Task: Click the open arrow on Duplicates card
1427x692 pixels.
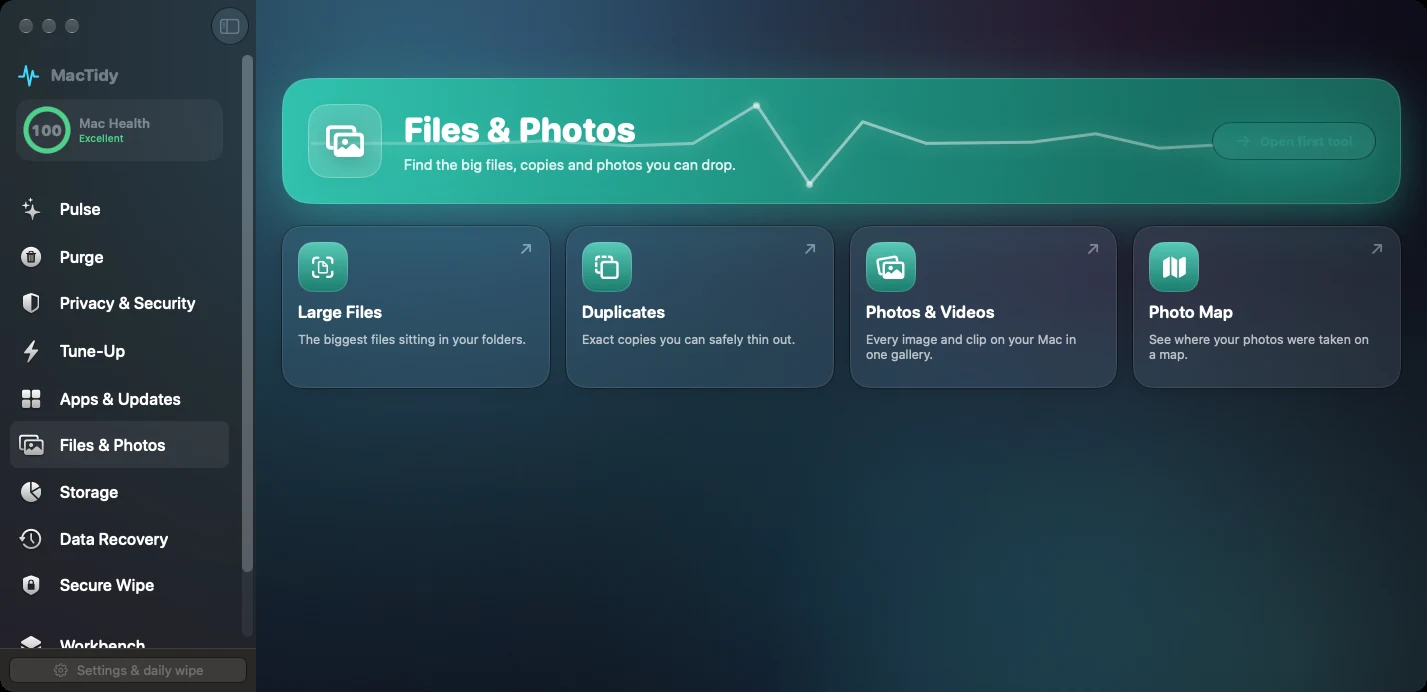Action: 810,249
